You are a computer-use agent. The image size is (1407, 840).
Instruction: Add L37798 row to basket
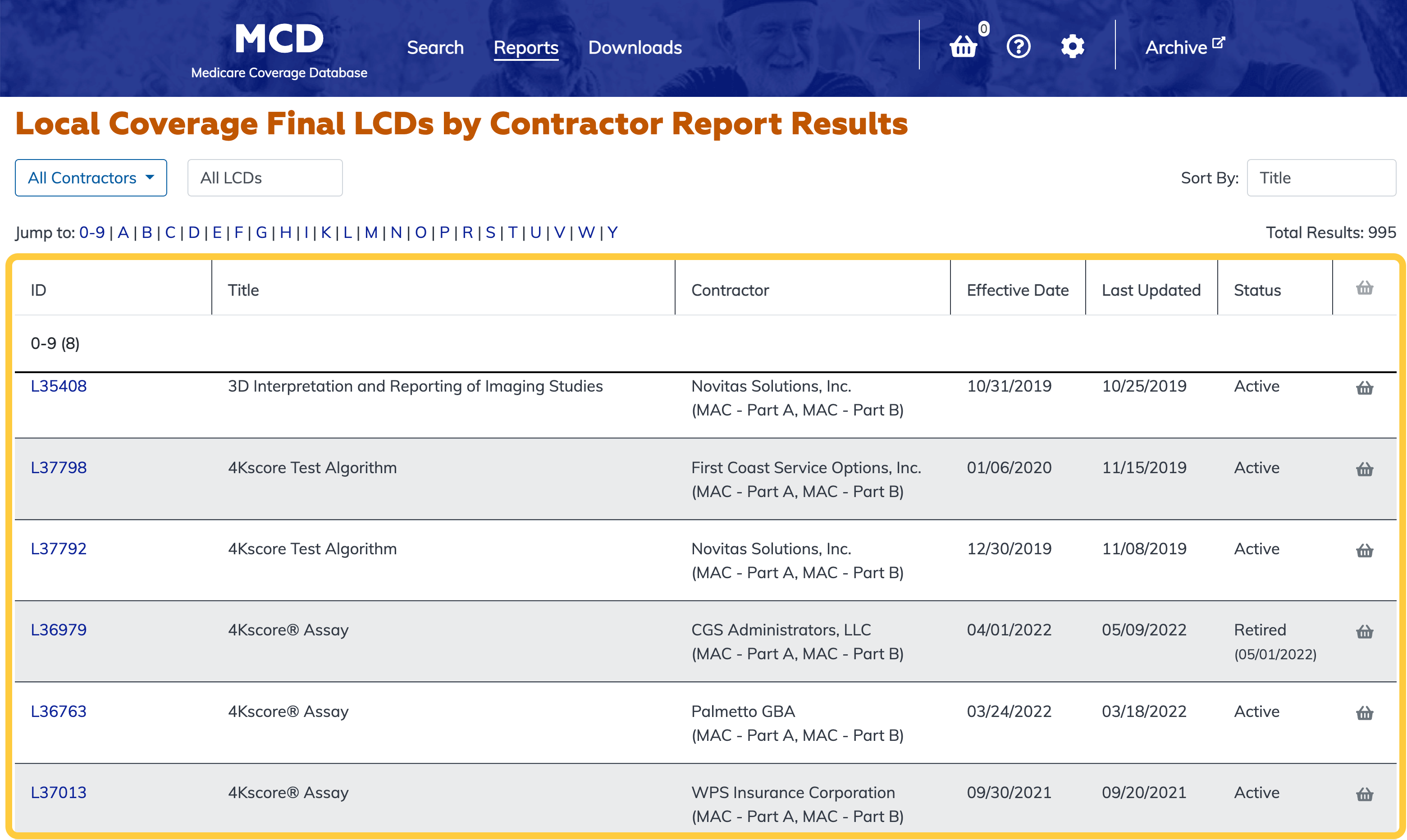(x=1365, y=469)
